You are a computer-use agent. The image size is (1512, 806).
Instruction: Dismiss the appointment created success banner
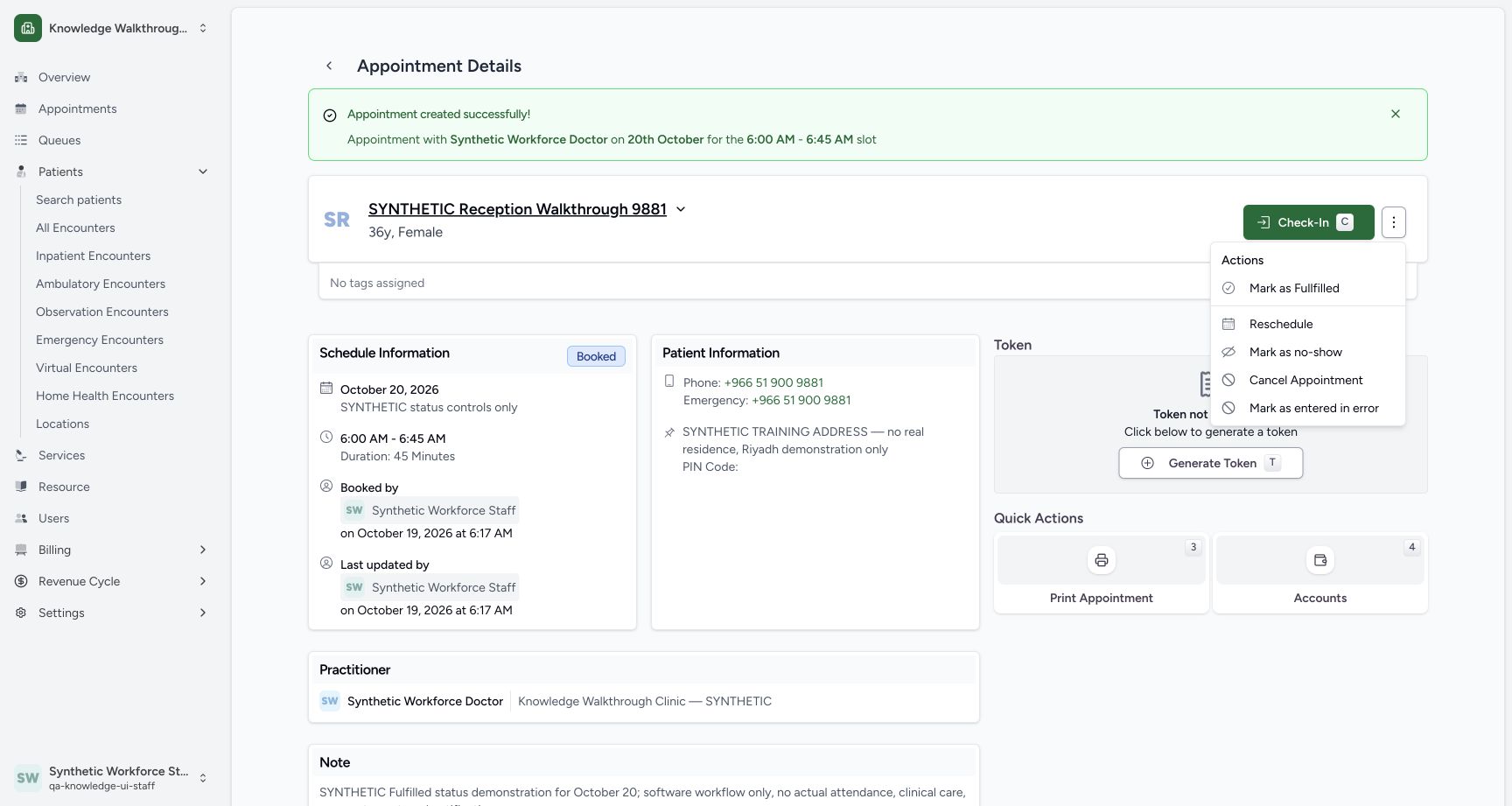click(1396, 114)
